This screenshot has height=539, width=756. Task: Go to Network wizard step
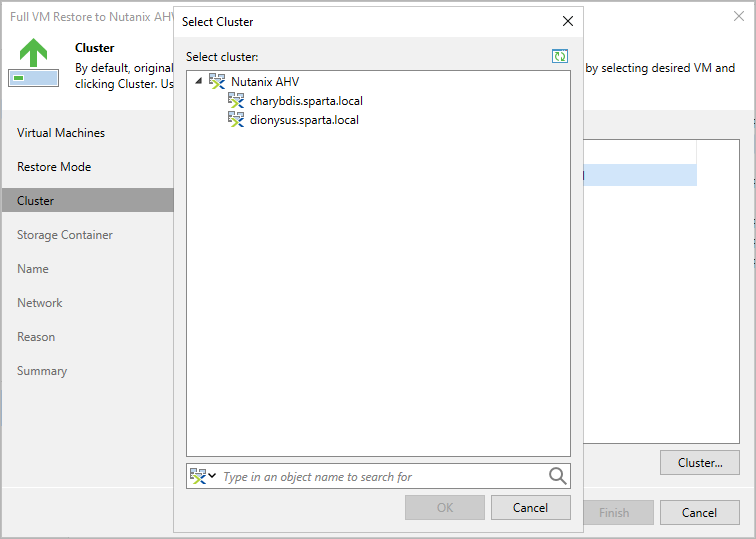40,303
